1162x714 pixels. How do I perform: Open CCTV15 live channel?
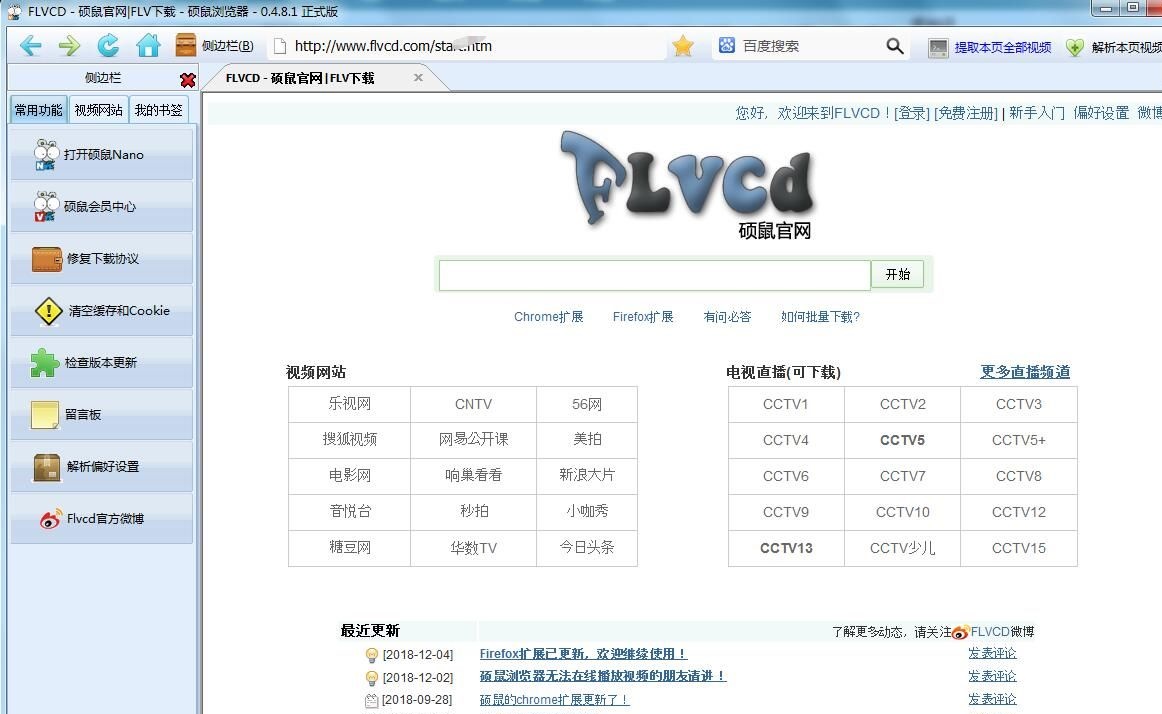point(1018,548)
